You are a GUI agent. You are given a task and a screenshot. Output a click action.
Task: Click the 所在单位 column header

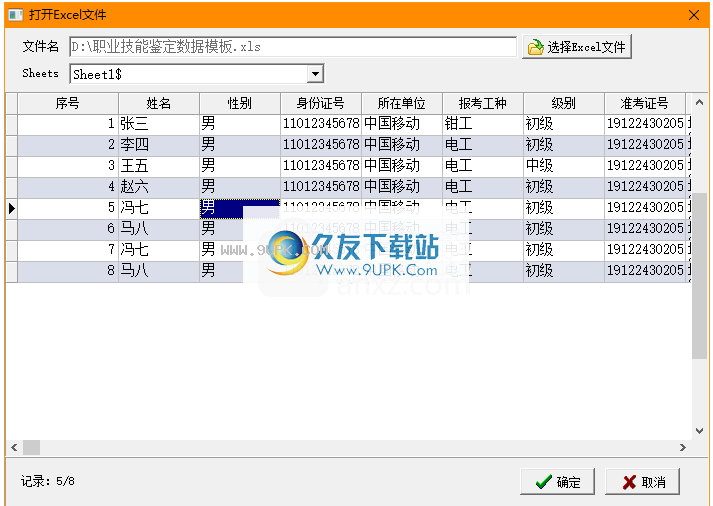(x=402, y=103)
